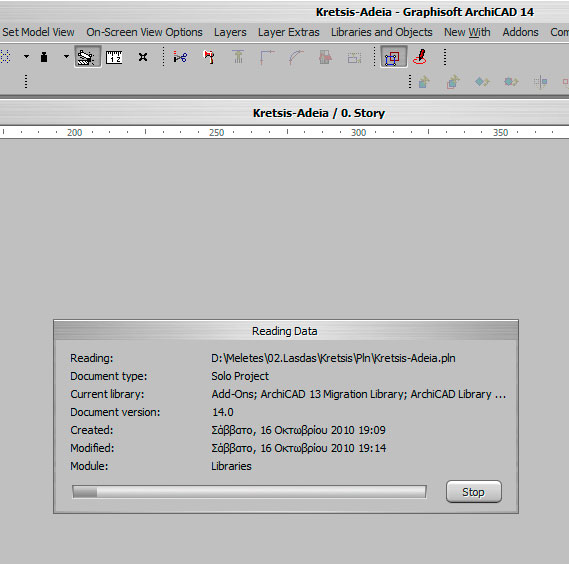Screen dimensions: 569x564
Task: Click the Stop button in the Reading Data dialog
Action: 474,492
